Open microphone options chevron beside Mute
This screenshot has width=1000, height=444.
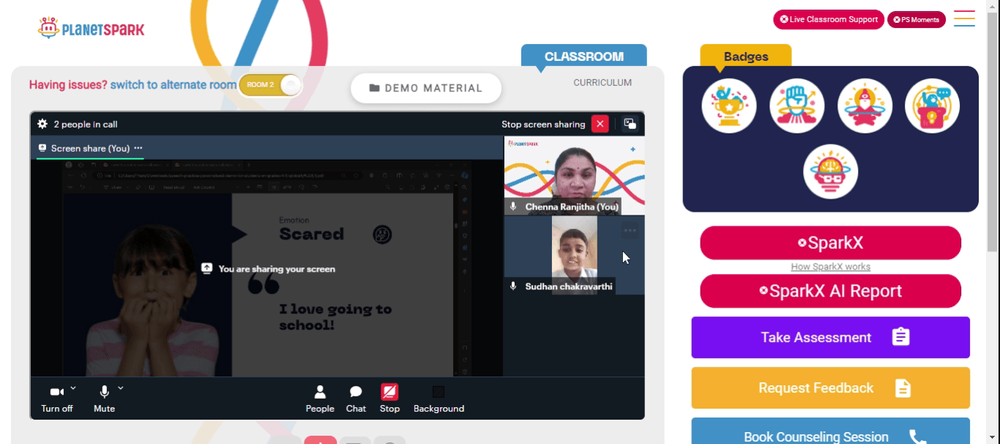121,388
